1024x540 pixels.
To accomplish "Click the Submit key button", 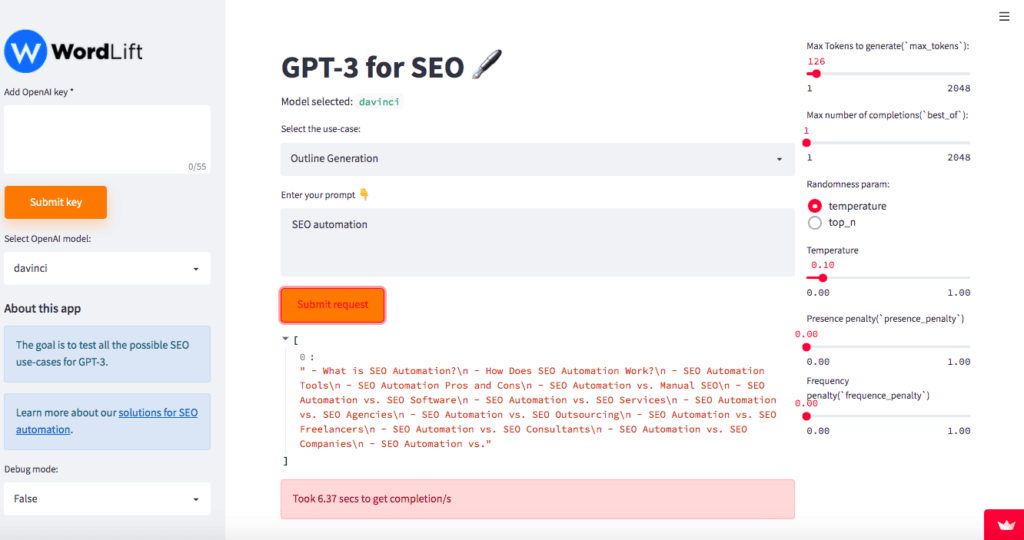I will tap(56, 202).
